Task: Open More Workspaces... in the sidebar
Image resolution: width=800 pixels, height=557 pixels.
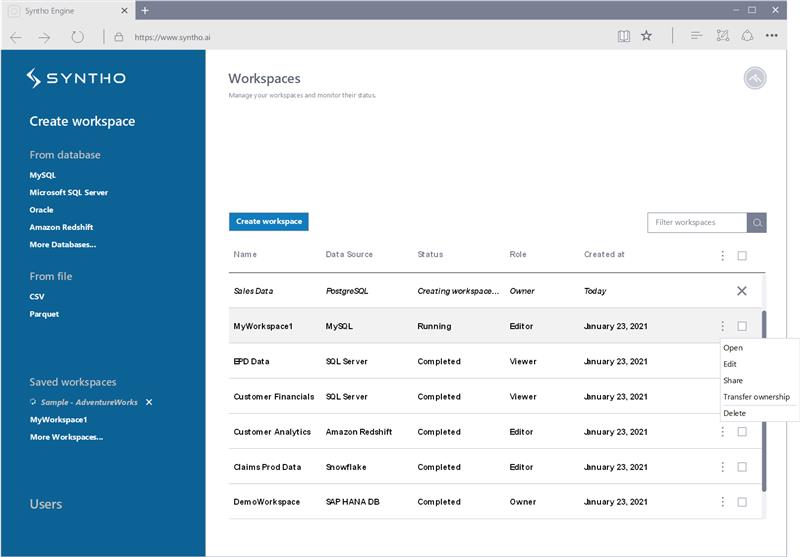Action: click(x=66, y=437)
